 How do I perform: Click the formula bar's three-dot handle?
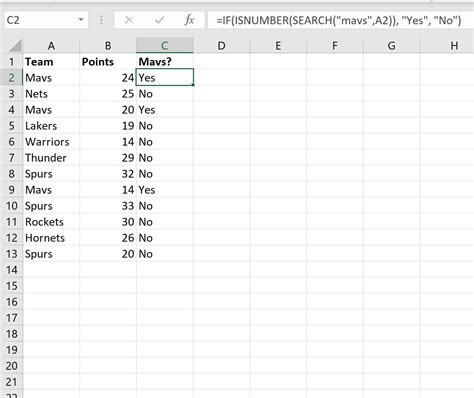101,20
